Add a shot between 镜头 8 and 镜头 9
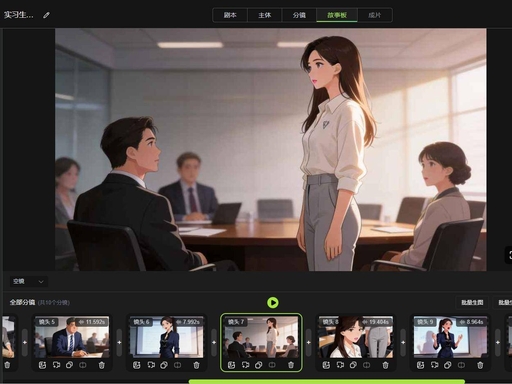Viewport: 512px width, 384px height. (x=403, y=342)
